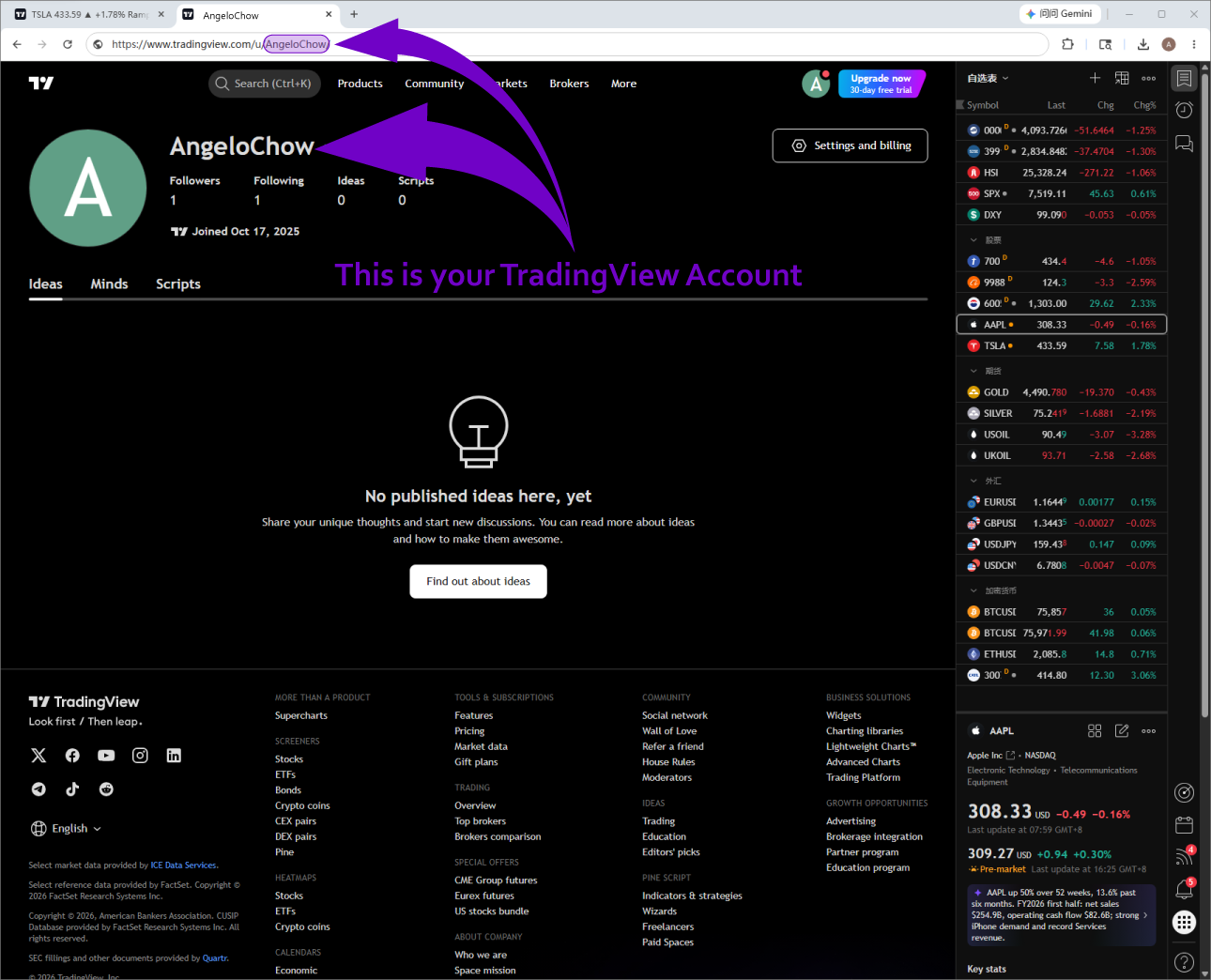Open the Products nav menu

tap(360, 84)
